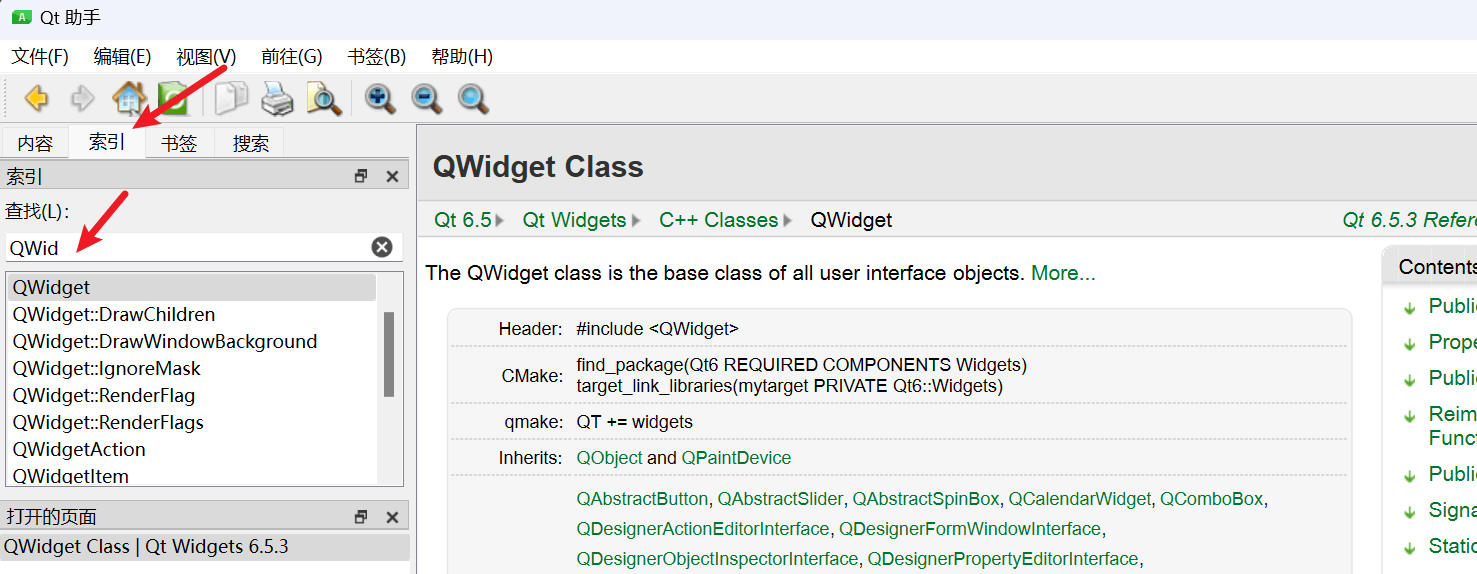Follow the More... link
Image resolution: width=1477 pixels, height=574 pixels.
1063,273
